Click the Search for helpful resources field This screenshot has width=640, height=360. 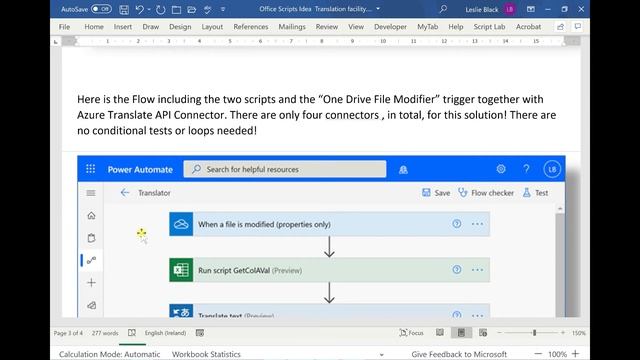coord(285,169)
